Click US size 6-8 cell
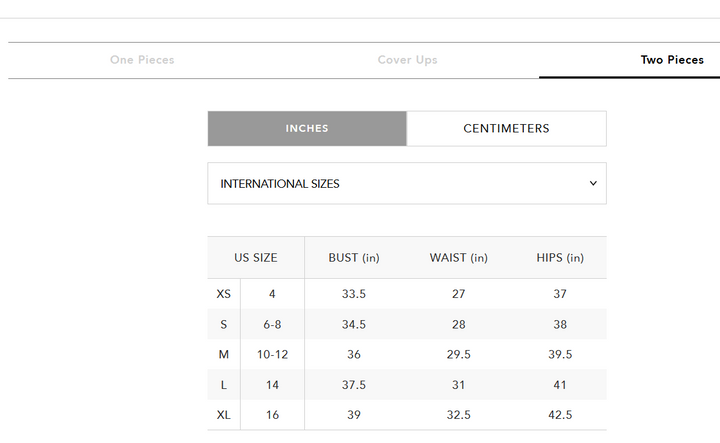 [x=272, y=325]
